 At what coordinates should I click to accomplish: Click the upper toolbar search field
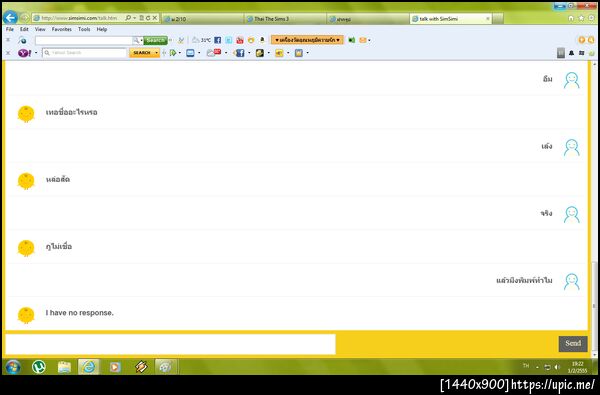tap(84, 40)
